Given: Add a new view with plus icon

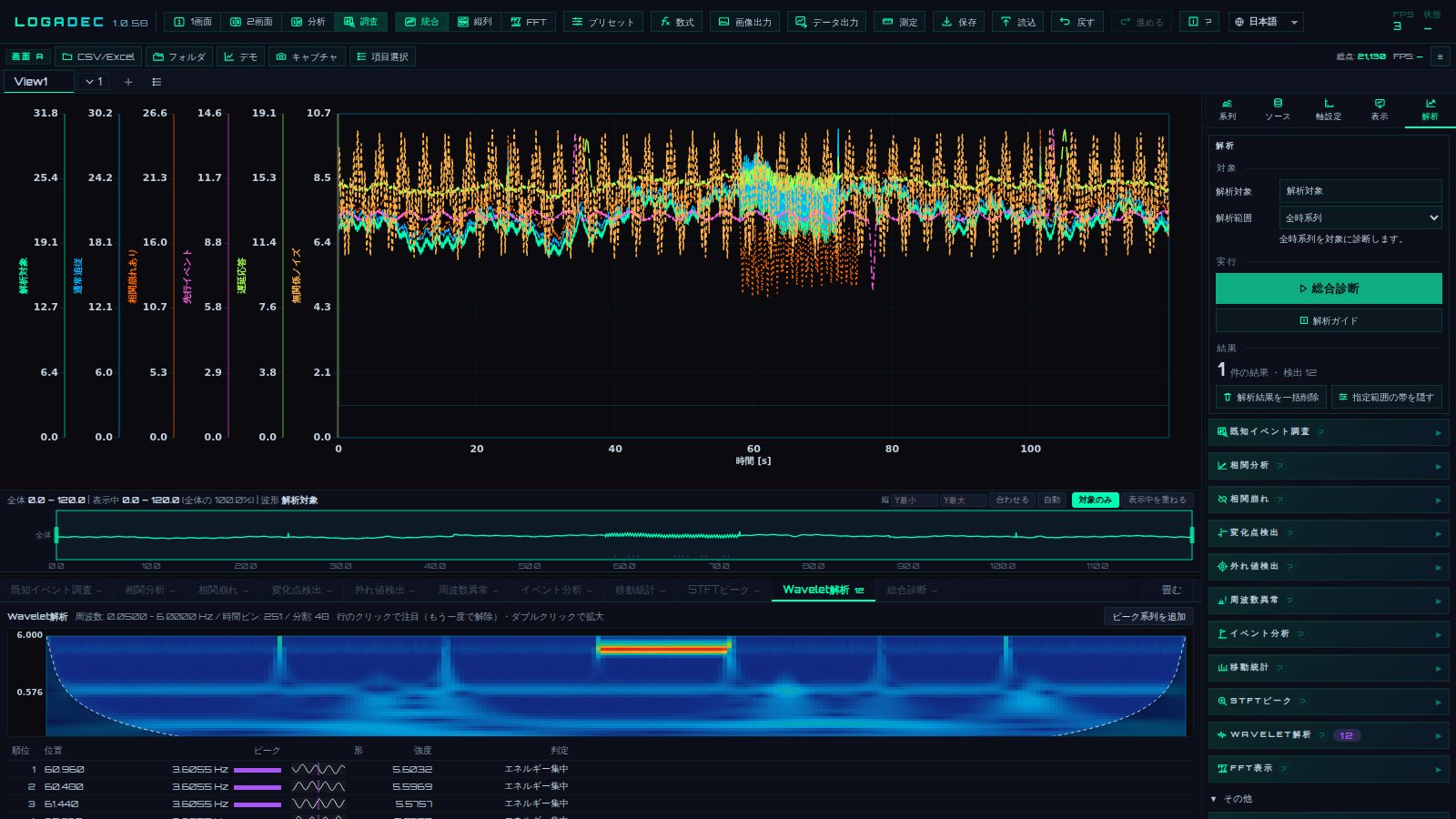Looking at the screenshot, I should [x=128, y=82].
